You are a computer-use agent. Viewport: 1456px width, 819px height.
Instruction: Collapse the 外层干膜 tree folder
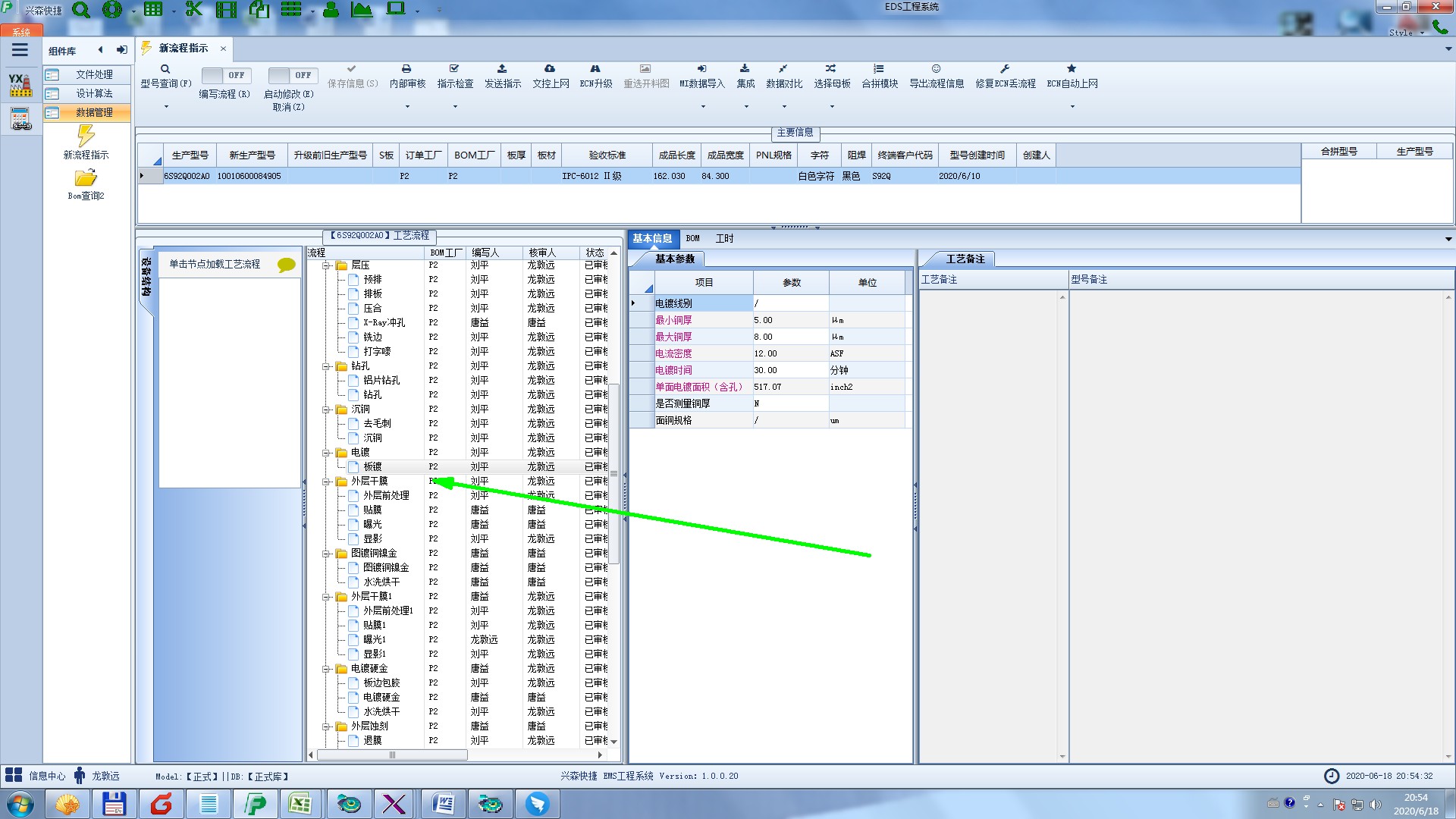[x=326, y=482]
